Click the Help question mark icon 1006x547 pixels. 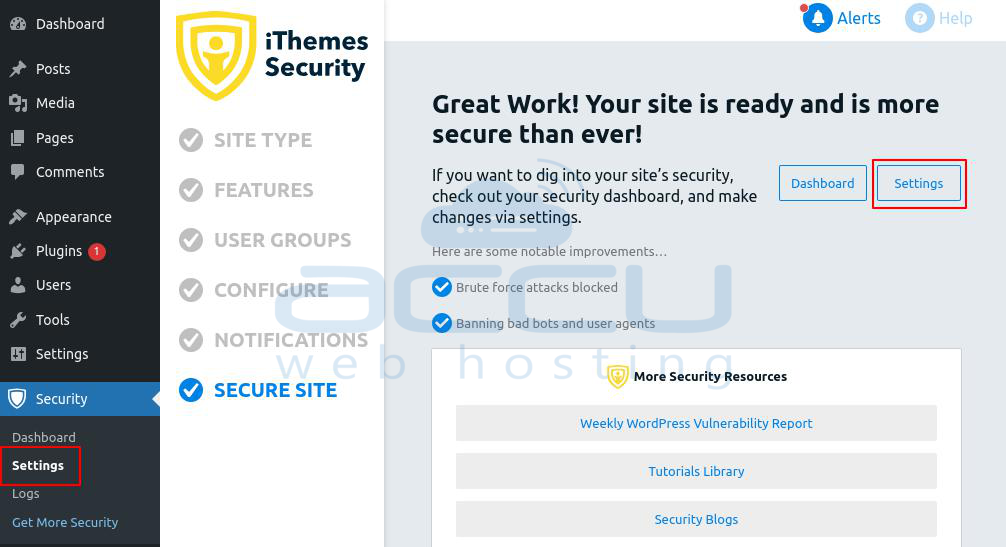tap(919, 18)
